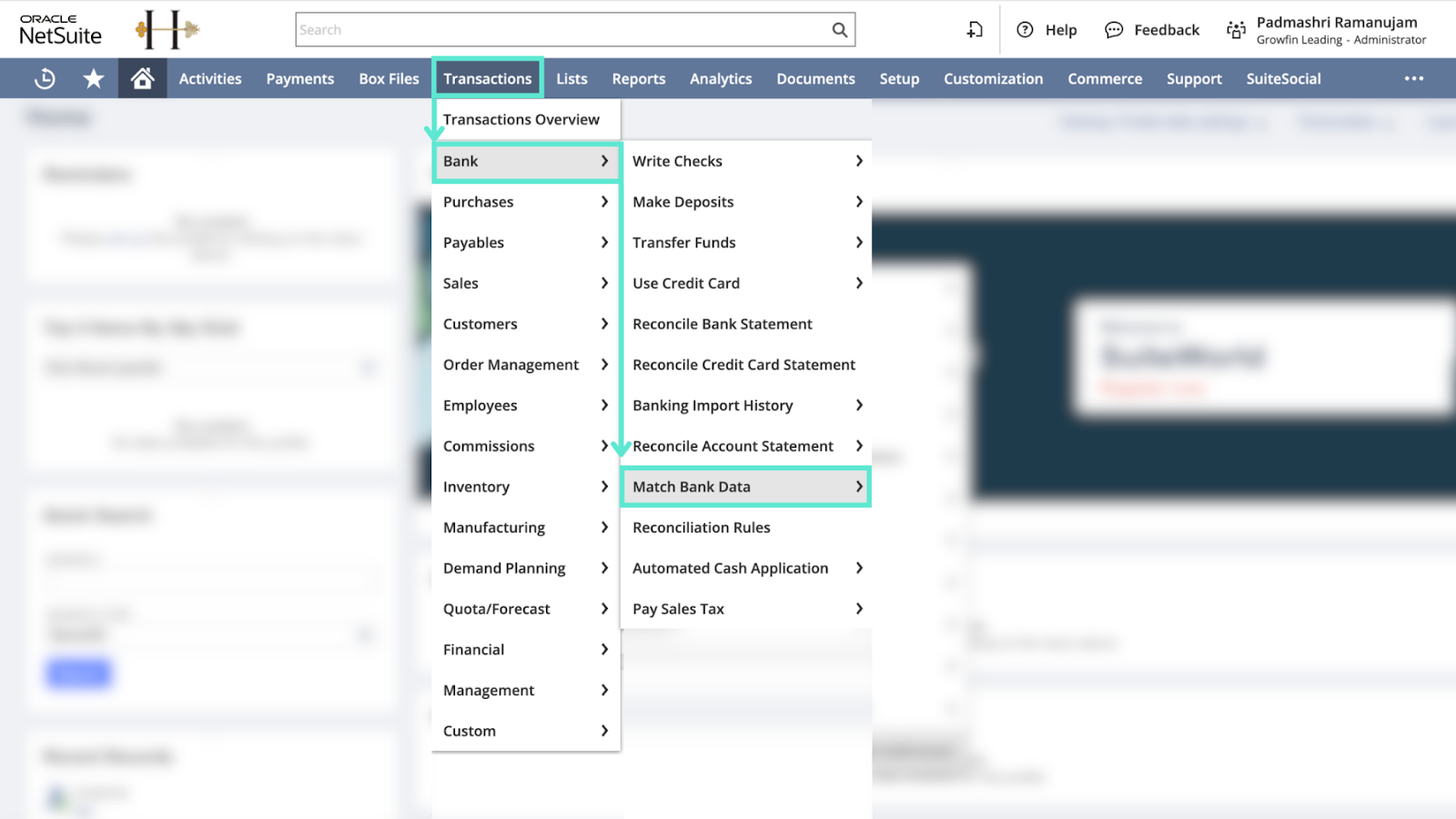
Task: Choose Automated Cash Application
Action: 746,568
